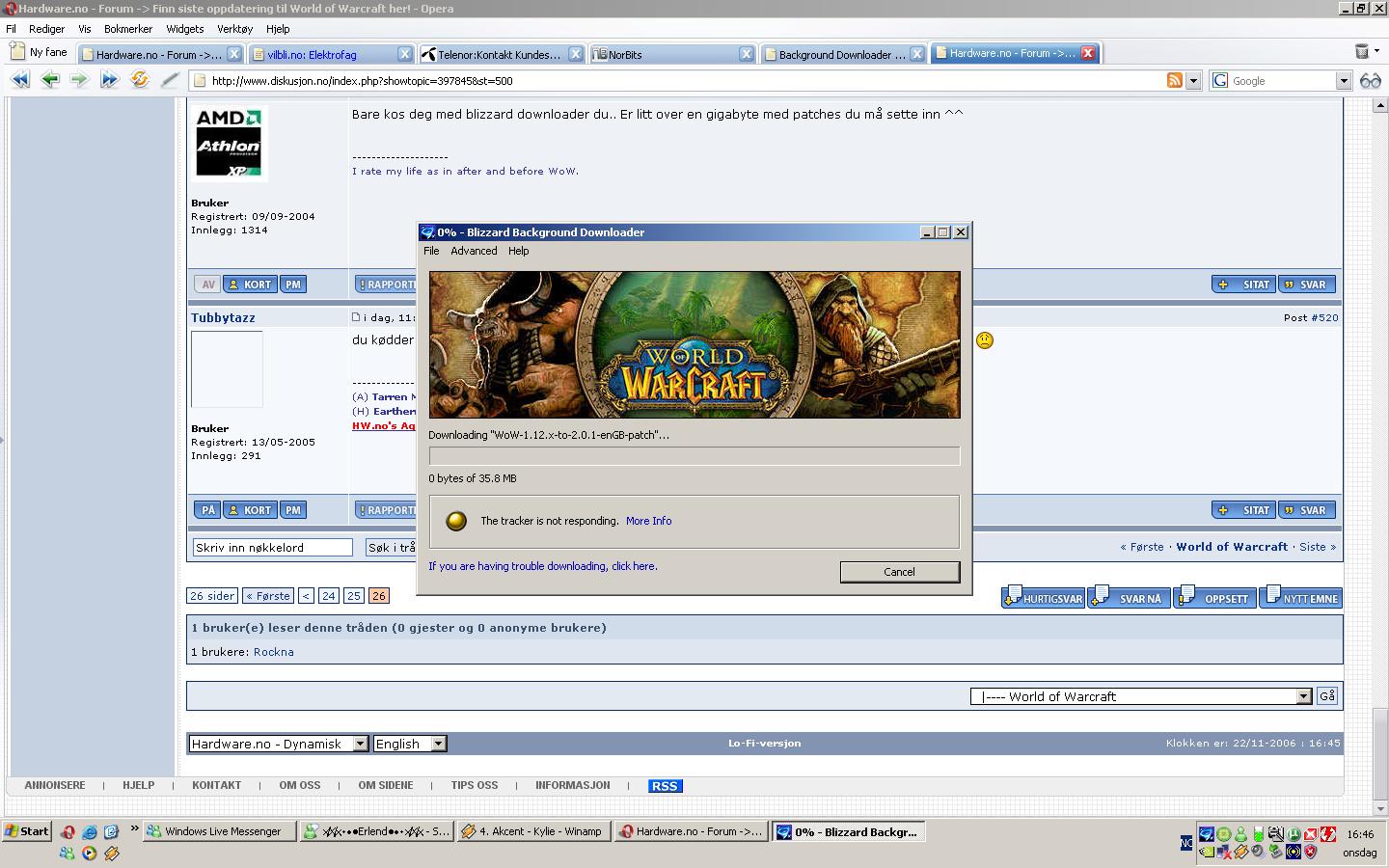Click the yellow tracker status light
Image resolution: width=1389 pixels, height=868 pixels.
[456, 521]
